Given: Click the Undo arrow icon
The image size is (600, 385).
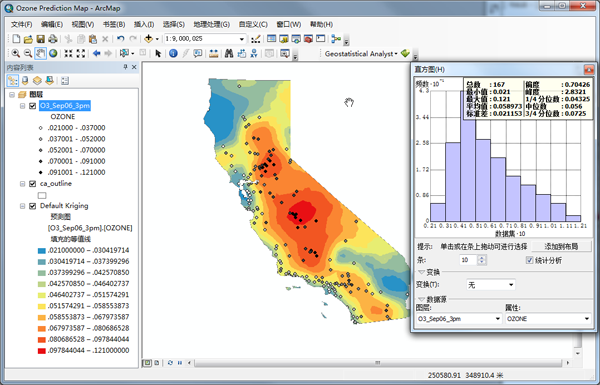Looking at the screenshot, I should (121, 39).
